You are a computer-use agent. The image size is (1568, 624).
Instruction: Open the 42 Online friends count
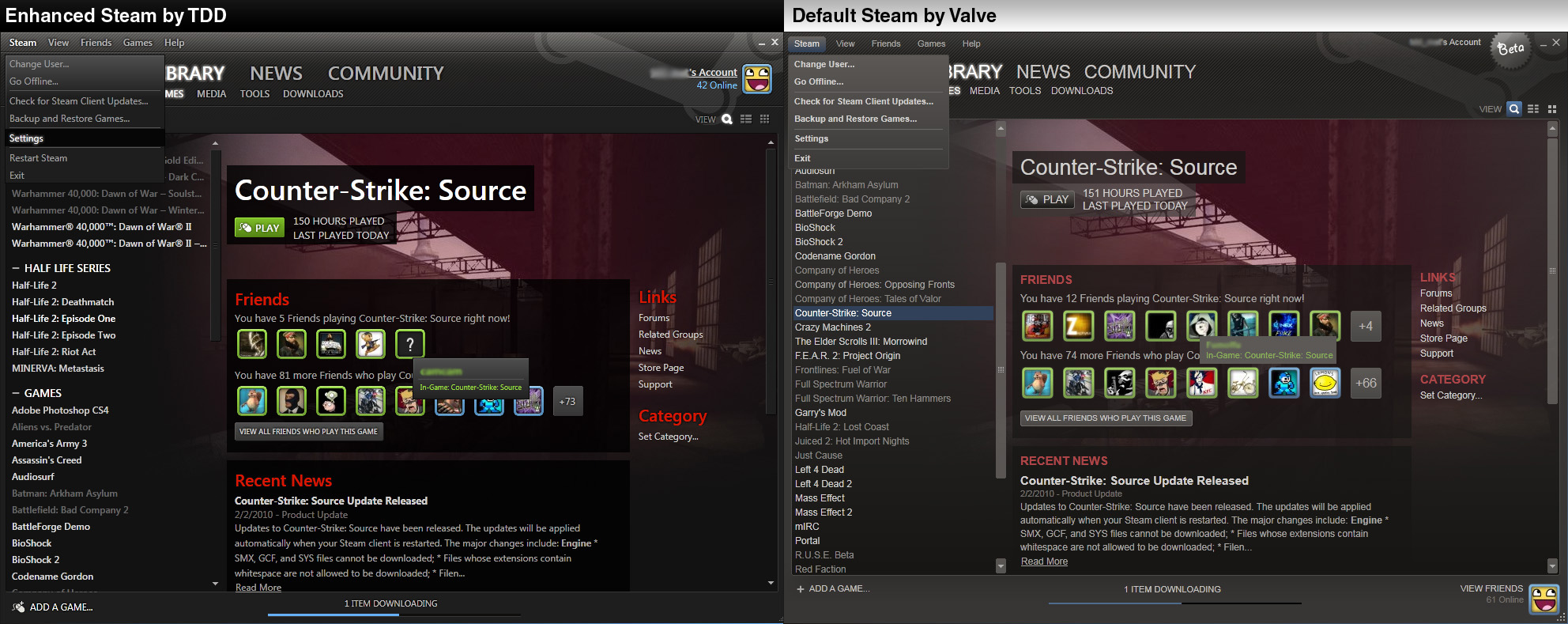[x=717, y=85]
